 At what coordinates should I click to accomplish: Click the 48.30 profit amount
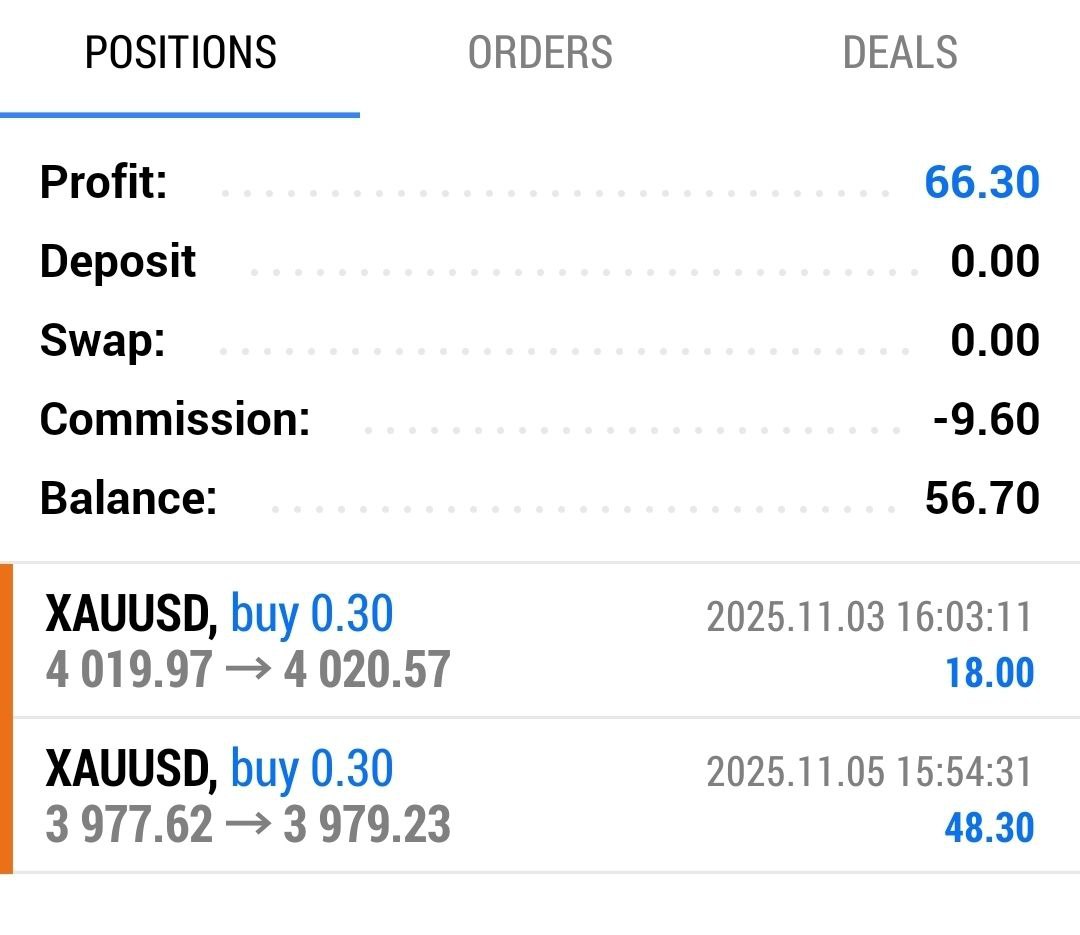tap(988, 828)
